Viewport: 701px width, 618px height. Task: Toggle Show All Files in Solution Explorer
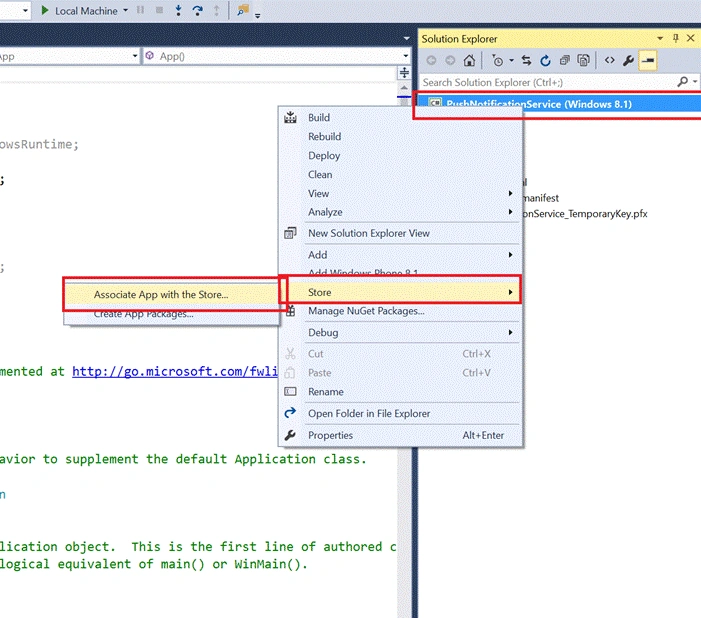pyautogui.click(x=583, y=60)
